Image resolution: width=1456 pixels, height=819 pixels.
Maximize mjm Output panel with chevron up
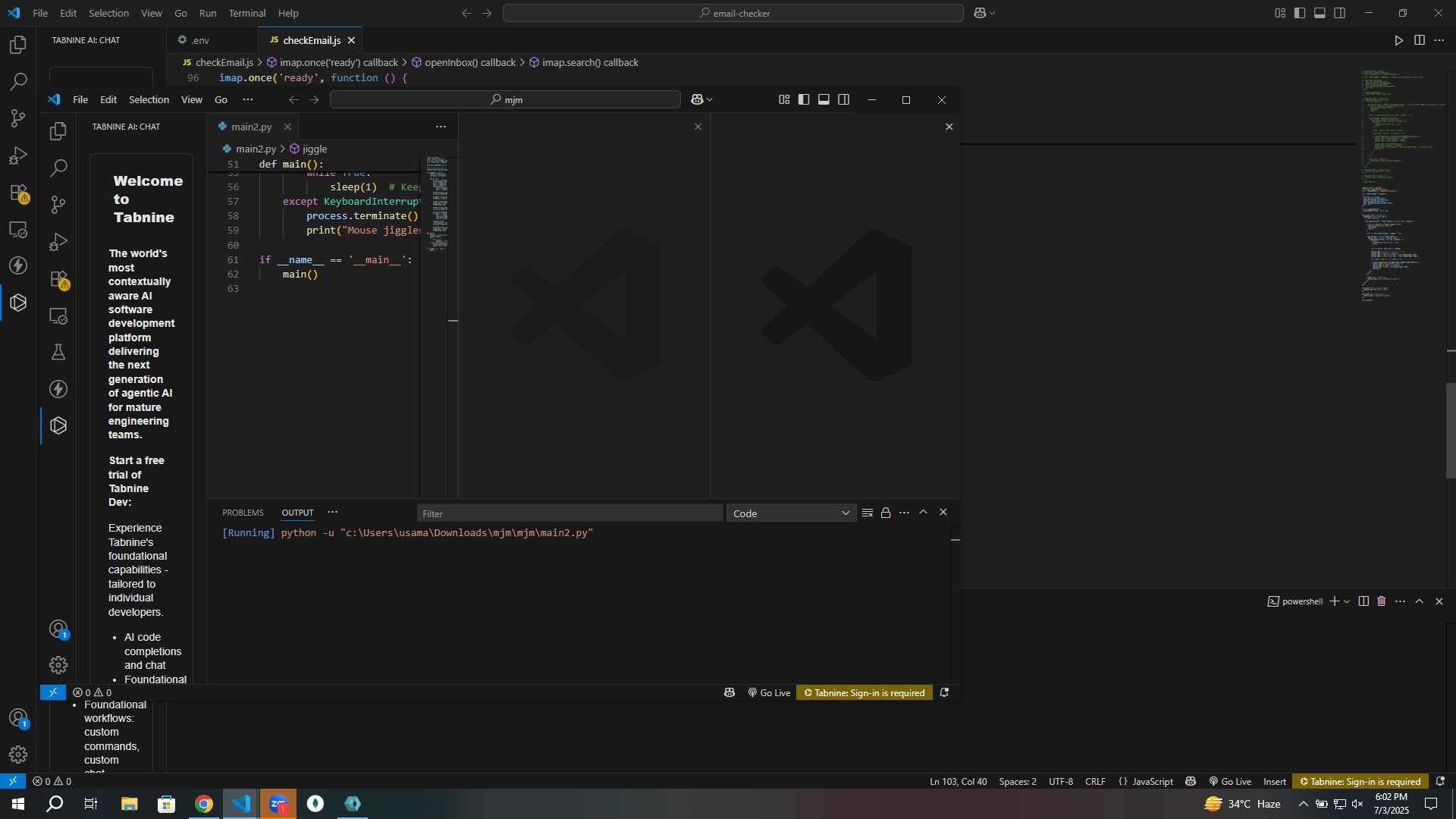pos(924,513)
